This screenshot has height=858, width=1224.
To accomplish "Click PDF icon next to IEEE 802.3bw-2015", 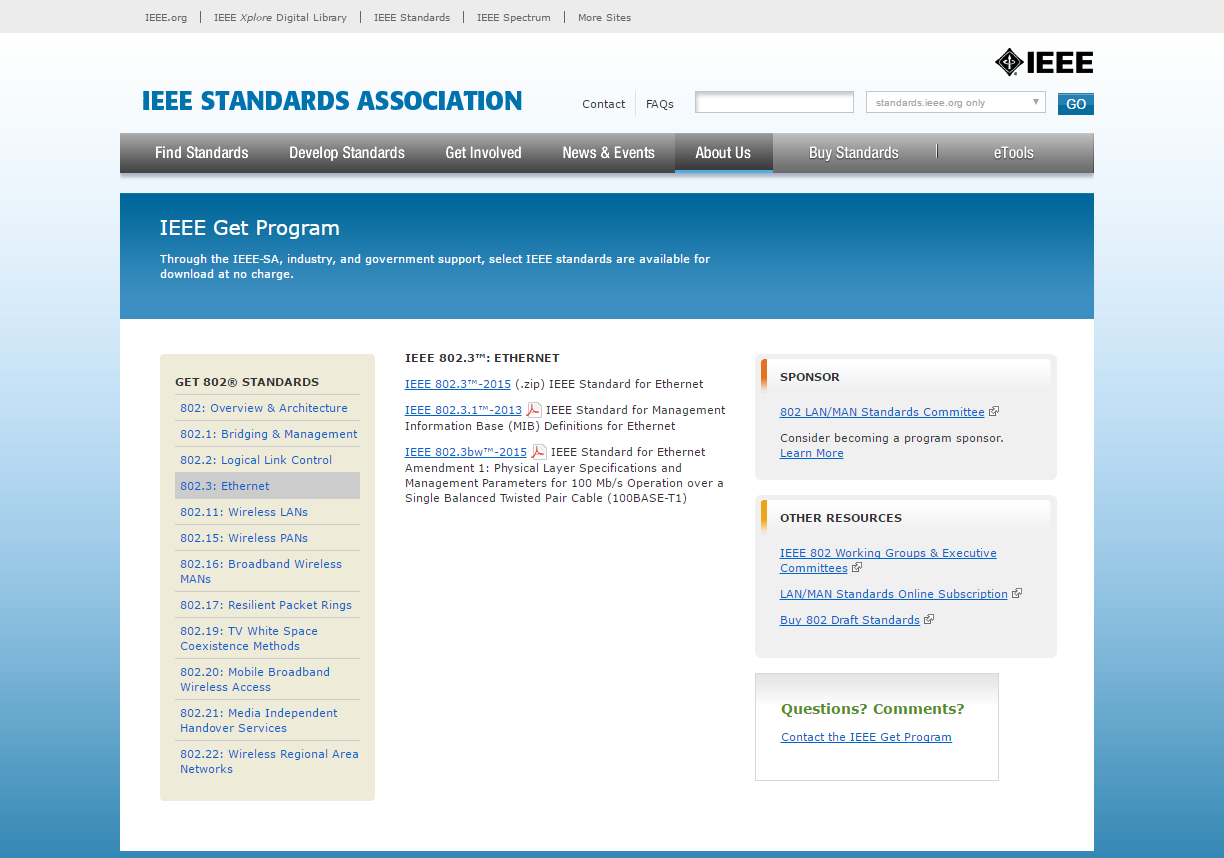I will point(539,452).
